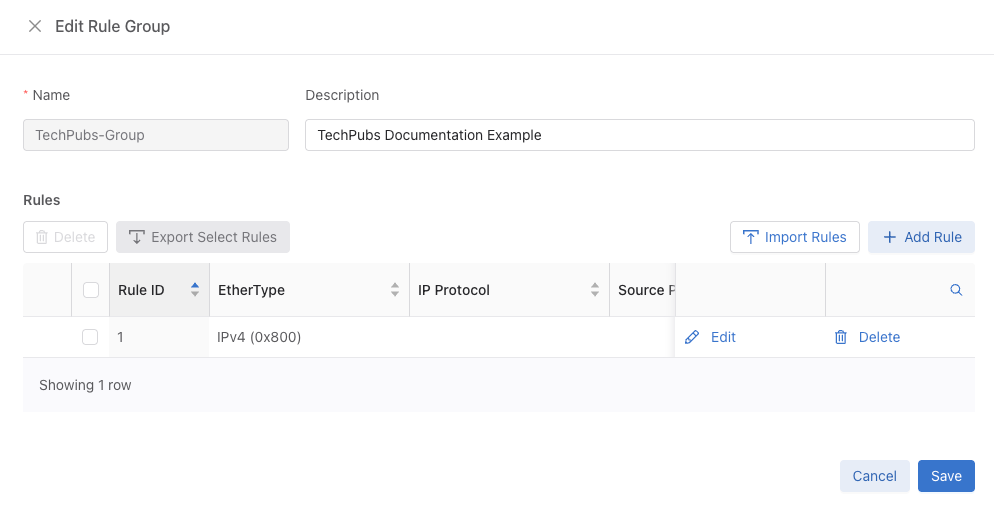Click the plus icon on Add Rule
Viewport: 994px width, 505px height.
(x=889, y=237)
